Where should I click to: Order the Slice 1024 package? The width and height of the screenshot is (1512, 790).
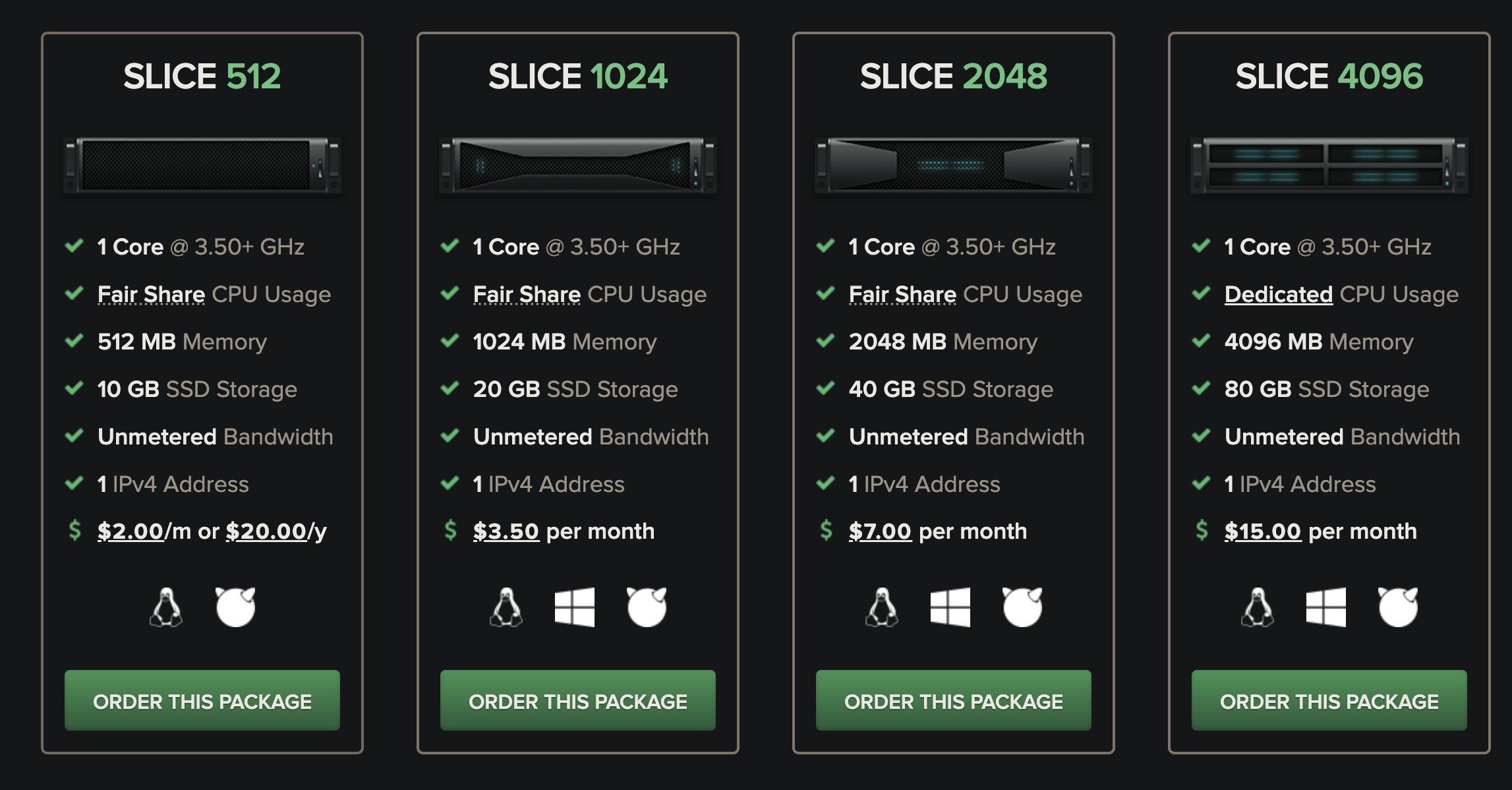pyautogui.click(x=578, y=700)
